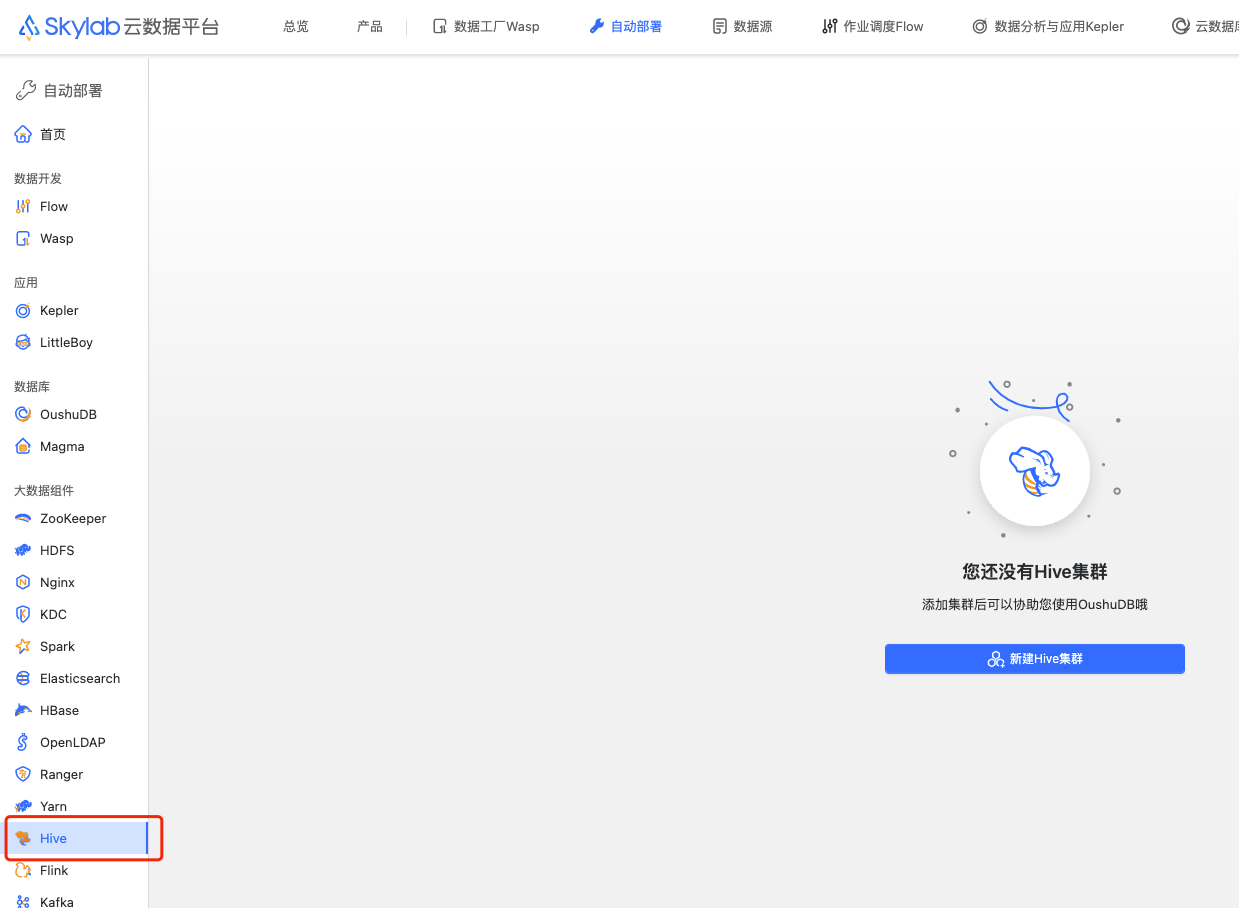Viewport: 1239px width, 908px height.
Task: Open the Yarn icon
Action: (x=23, y=806)
